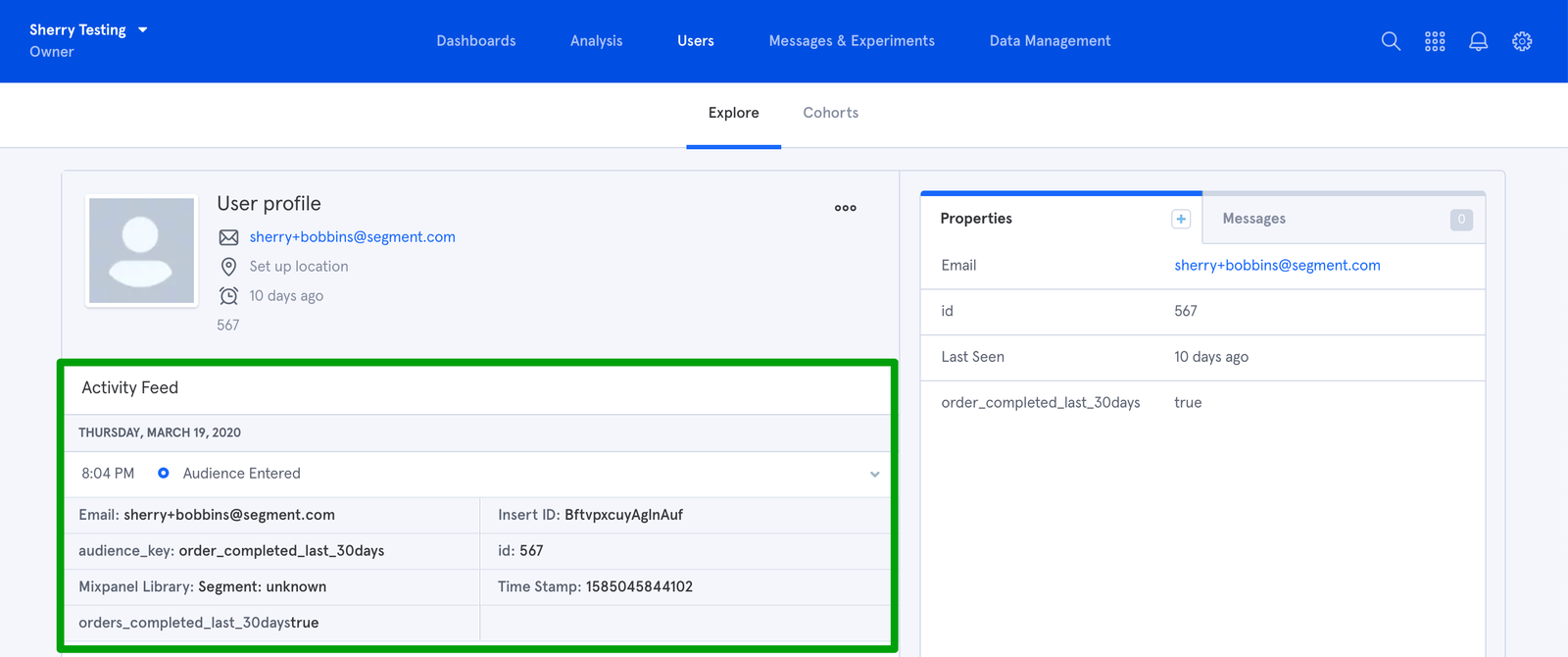This screenshot has height=657, width=1568.
Task: Open the settings gear icon
Action: [x=1522, y=41]
